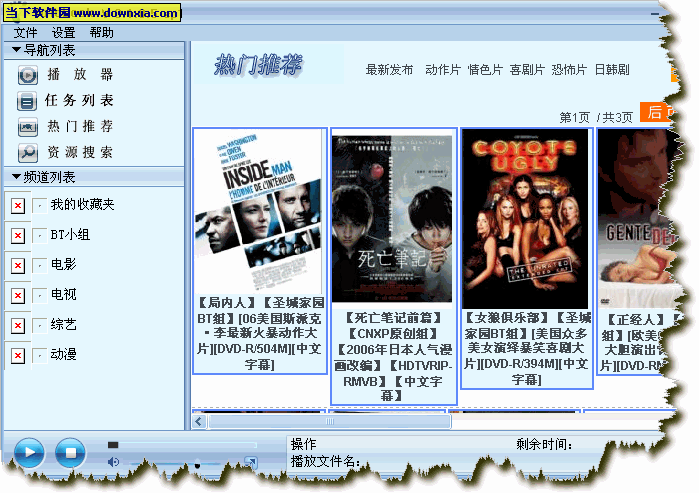The image size is (699, 493).
Task: Collapse the 频道列表 panel
Action: tap(16, 177)
